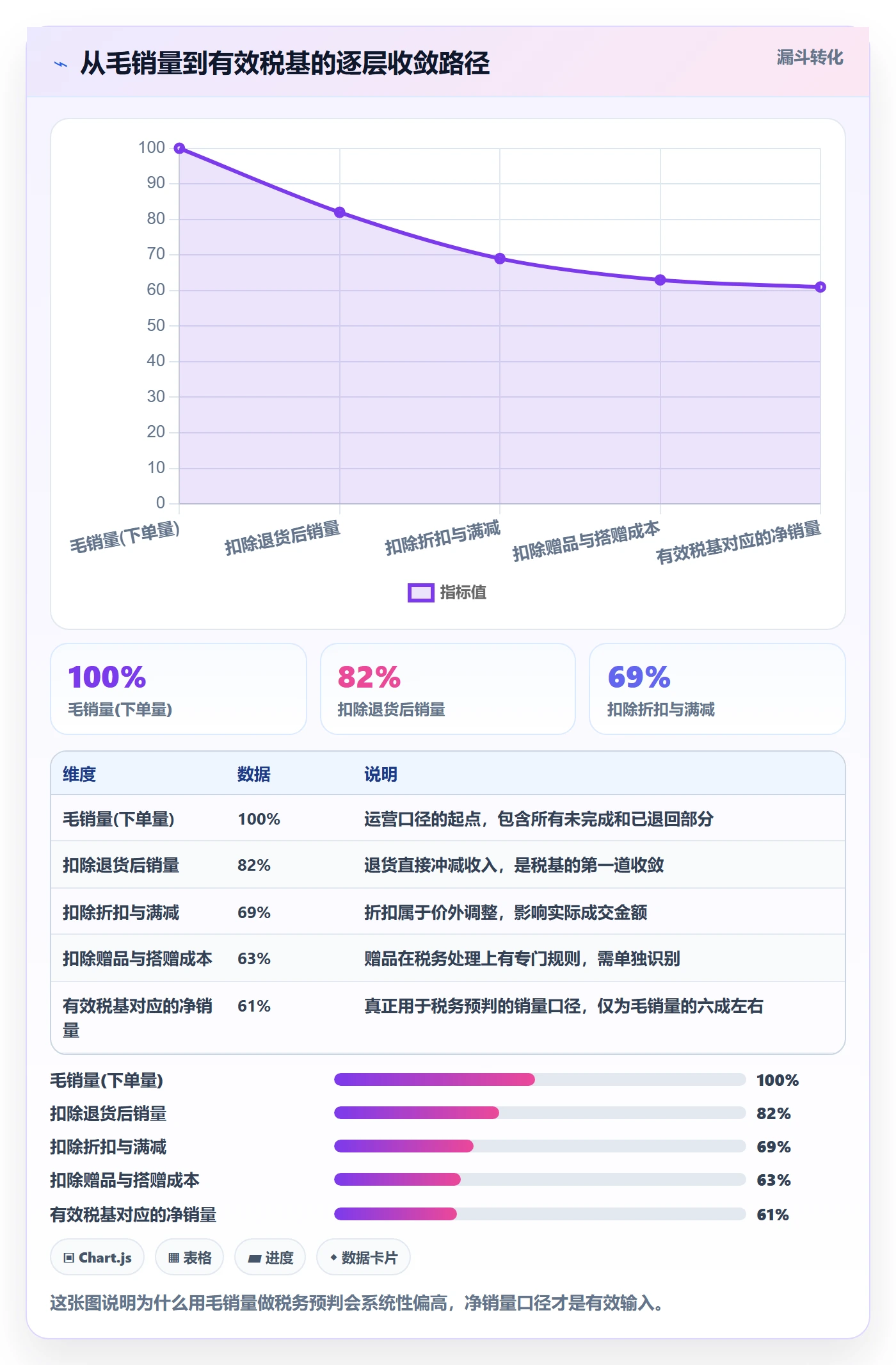Click the 100% 毛销量 data card
The image size is (896, 1365).
179,689
